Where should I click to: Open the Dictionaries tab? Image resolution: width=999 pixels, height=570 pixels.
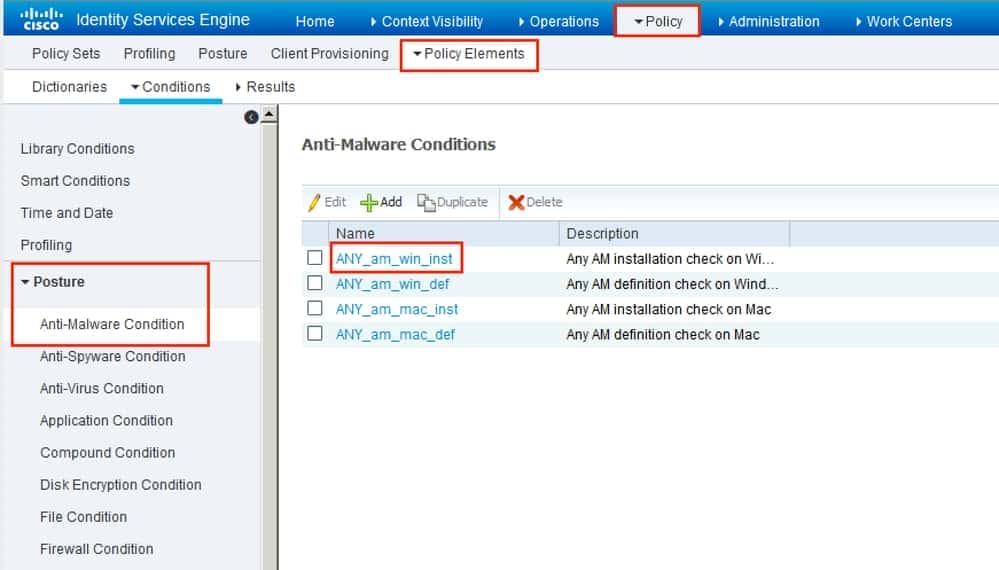click(x=69, y=87)
